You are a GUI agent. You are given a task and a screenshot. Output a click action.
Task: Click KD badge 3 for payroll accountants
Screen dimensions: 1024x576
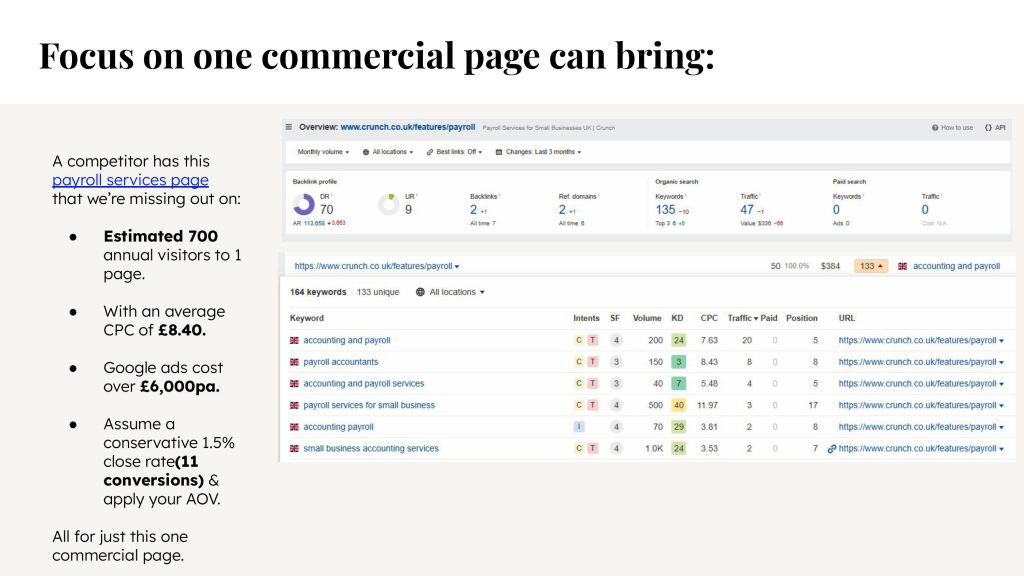679,362
